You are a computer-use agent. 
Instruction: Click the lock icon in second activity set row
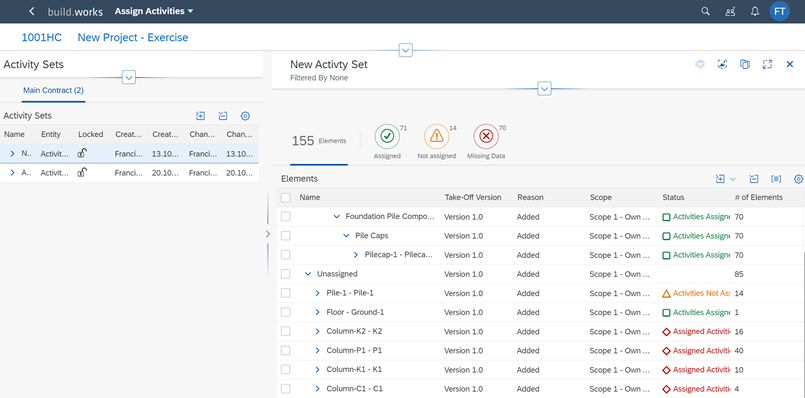click(82, 173)
